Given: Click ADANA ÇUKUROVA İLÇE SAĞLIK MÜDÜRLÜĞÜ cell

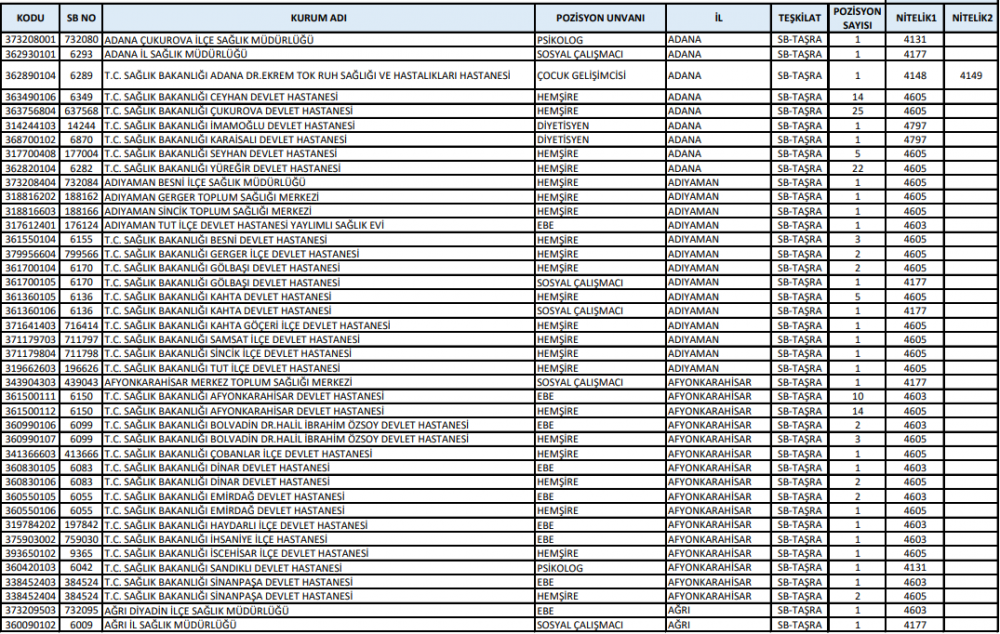Looking at the screenshot, I should 318,40.
